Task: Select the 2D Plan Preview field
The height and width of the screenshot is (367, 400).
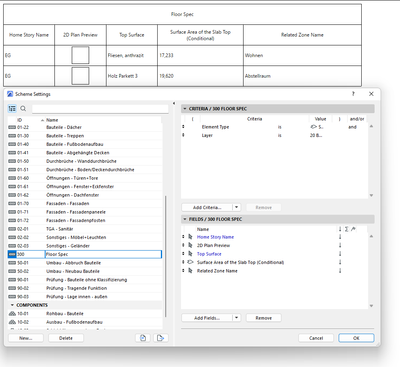Action: (213, 245)
